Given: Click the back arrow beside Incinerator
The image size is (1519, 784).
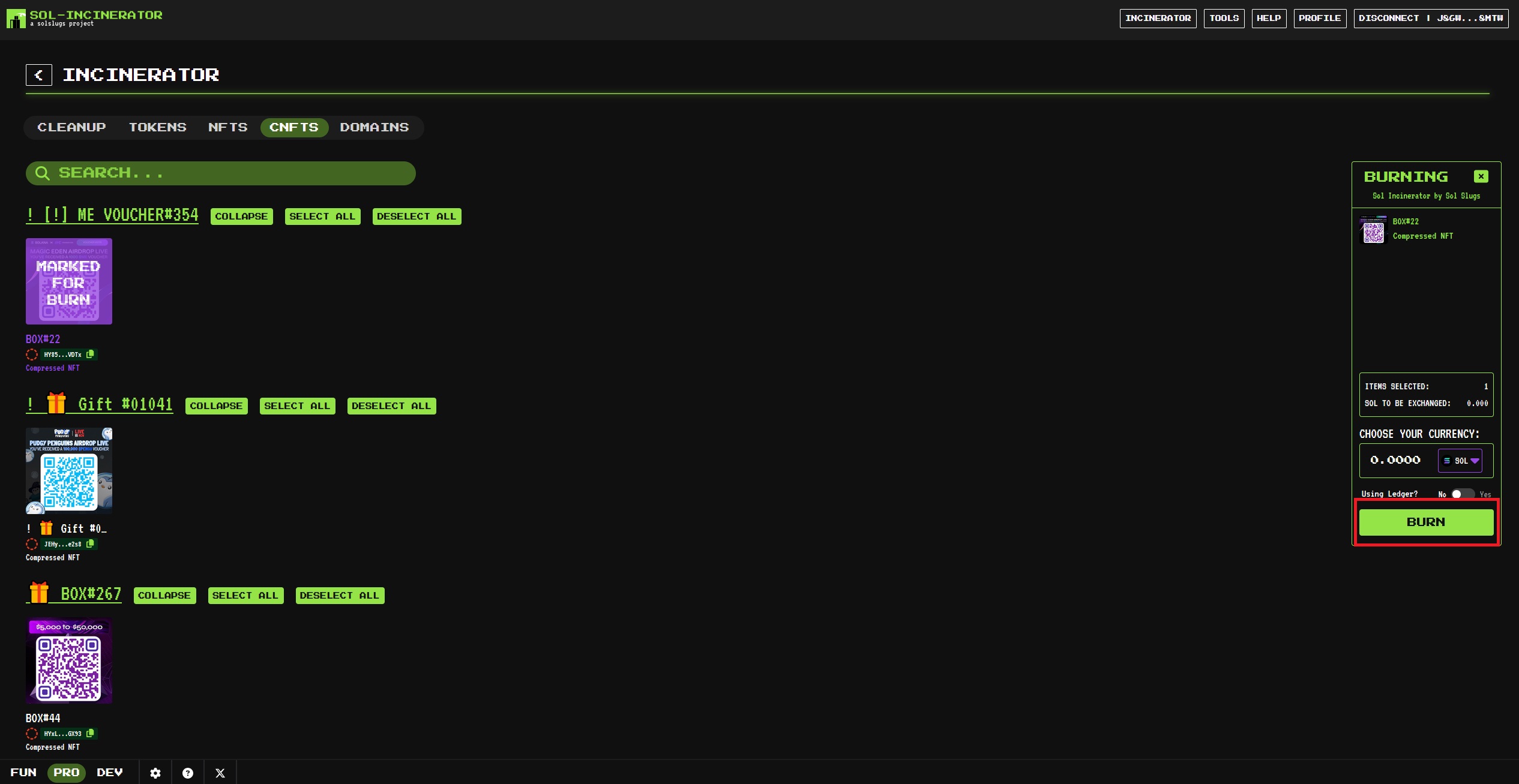Looking at the screenshot, I should point(38,75).
